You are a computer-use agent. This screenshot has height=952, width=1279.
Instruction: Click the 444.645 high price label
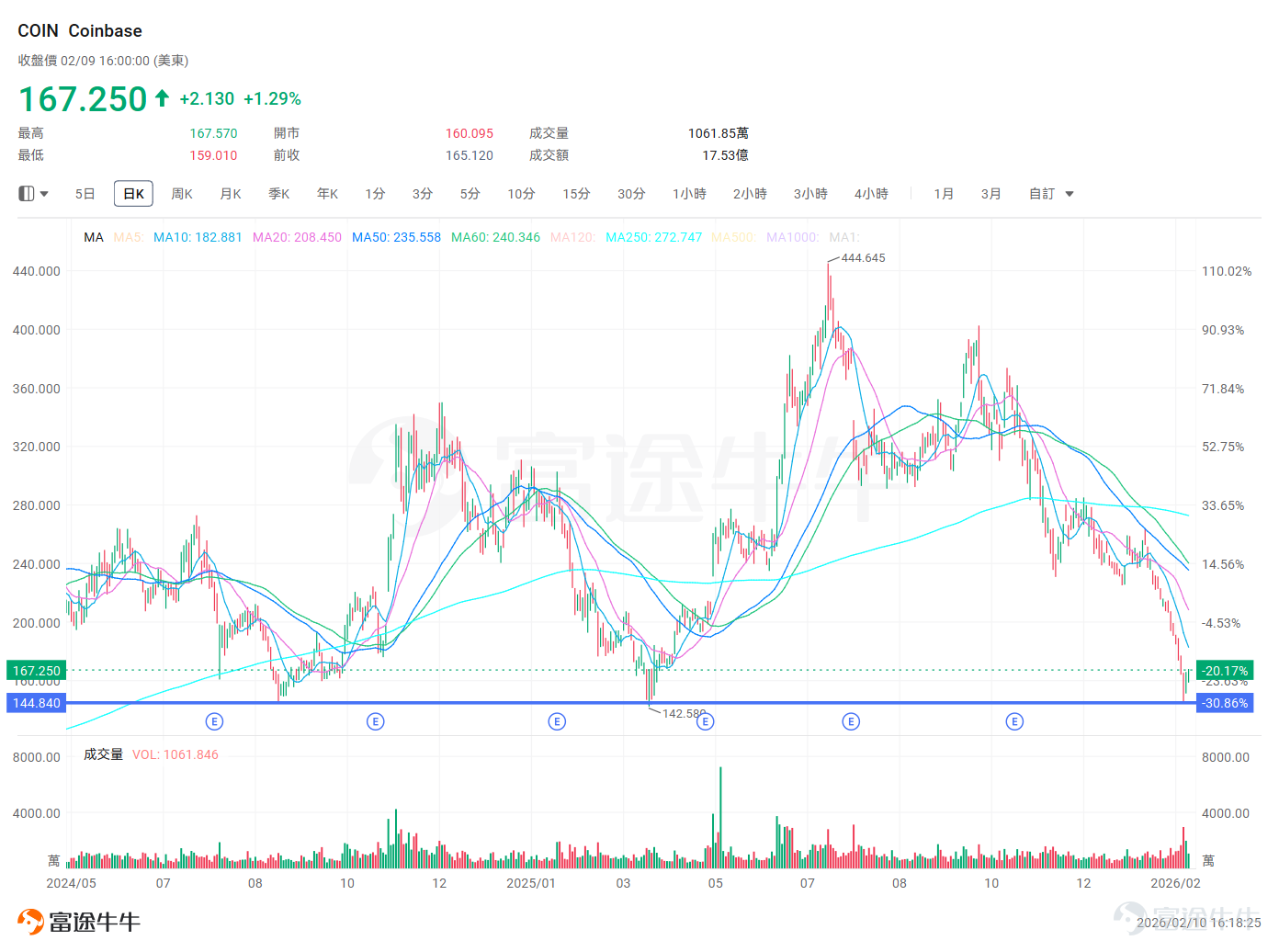863,258
